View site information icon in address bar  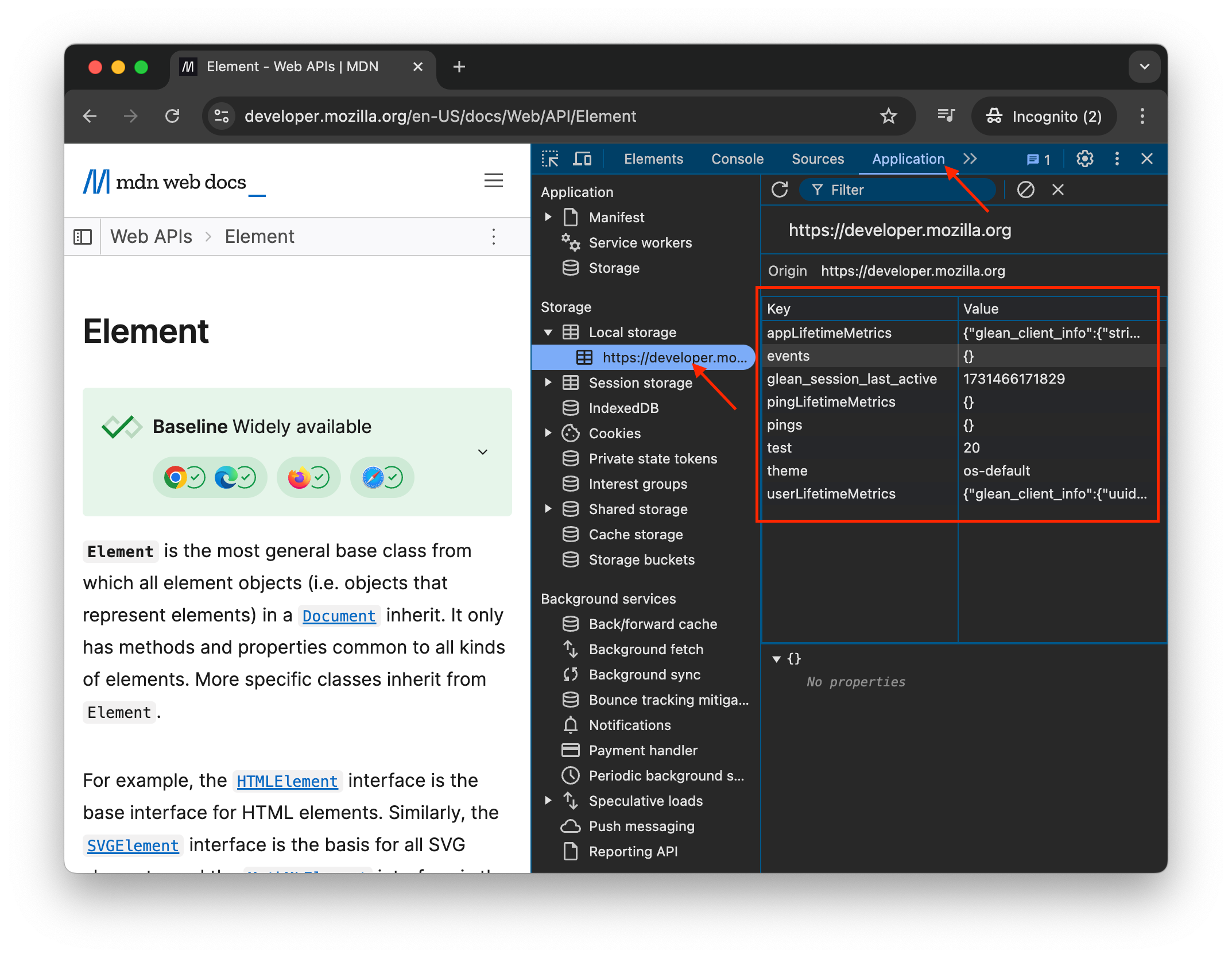(222, 116)
